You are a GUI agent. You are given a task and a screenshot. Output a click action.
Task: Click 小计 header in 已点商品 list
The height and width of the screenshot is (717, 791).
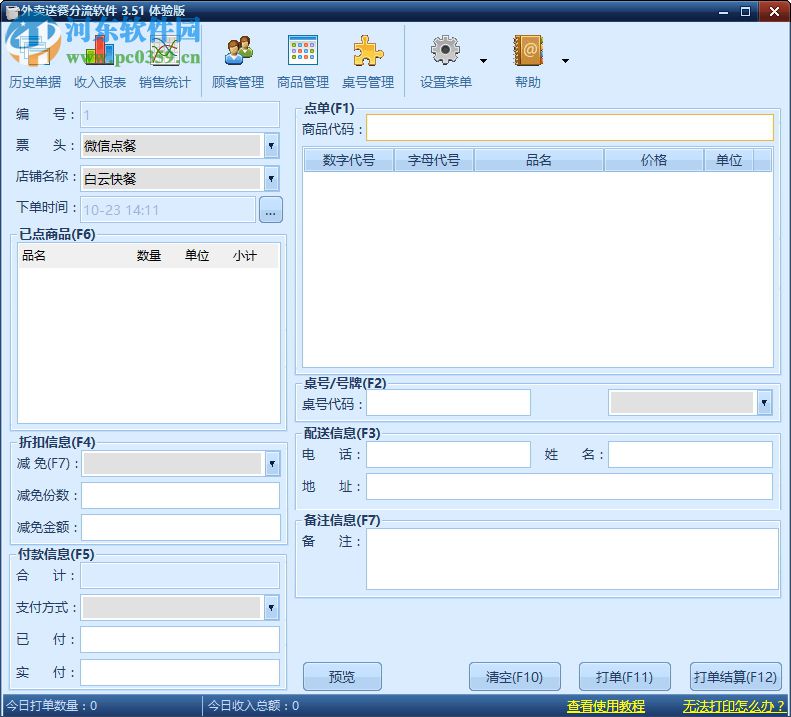(x=245, y=256)
